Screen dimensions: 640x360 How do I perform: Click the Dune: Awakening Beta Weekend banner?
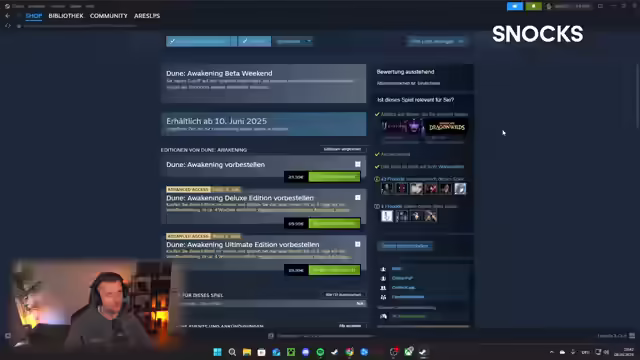[263, 83]
